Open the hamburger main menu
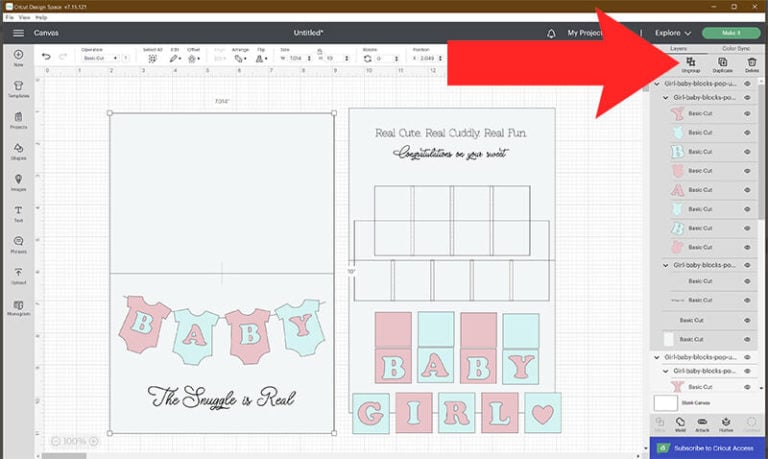 (x=18, y=33)
